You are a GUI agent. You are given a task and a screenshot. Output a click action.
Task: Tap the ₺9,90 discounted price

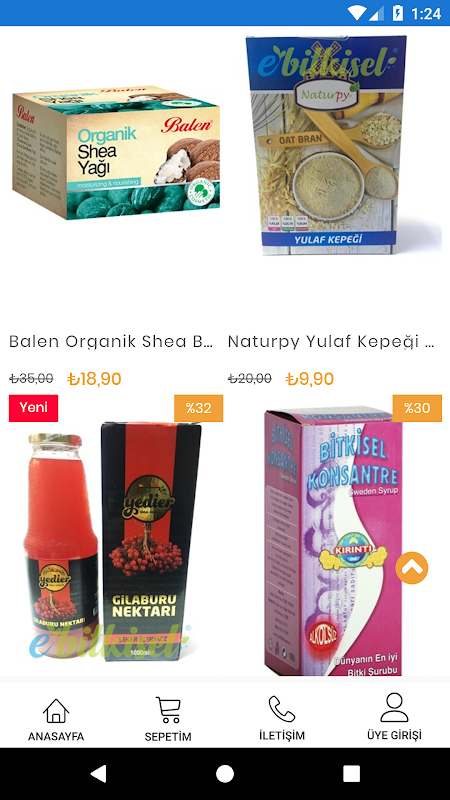(310, 379)
